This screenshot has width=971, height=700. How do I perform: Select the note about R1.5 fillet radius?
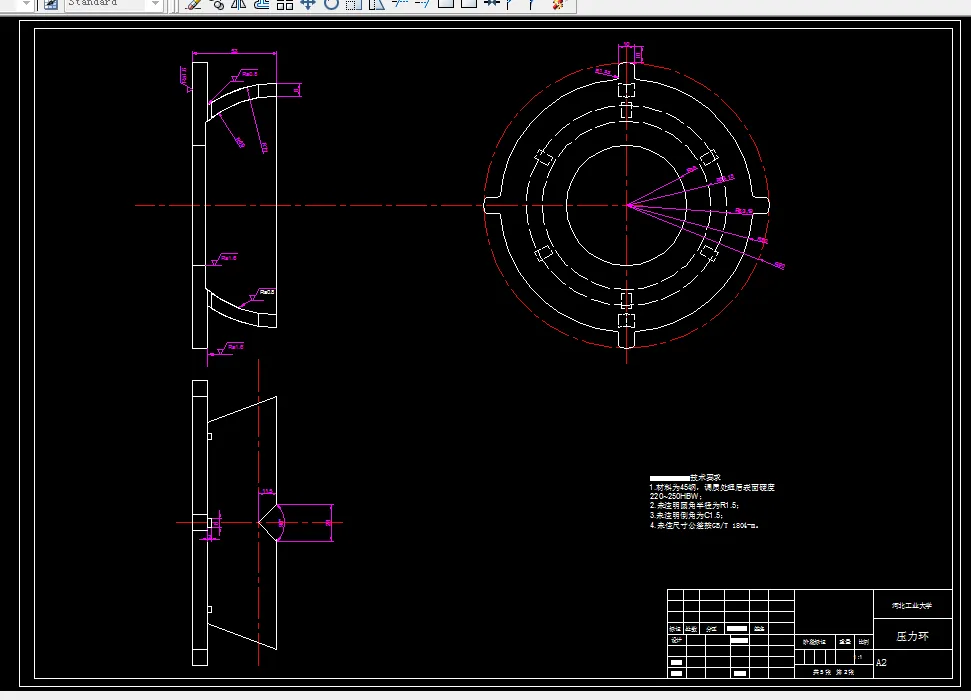(x=694, y=505)
